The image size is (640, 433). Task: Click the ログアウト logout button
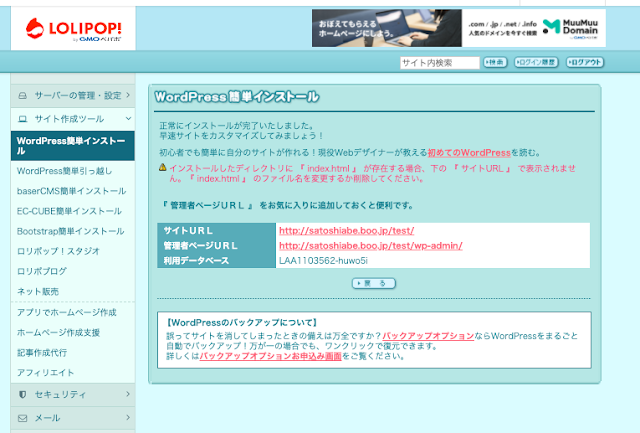click(x=585, y=62)
